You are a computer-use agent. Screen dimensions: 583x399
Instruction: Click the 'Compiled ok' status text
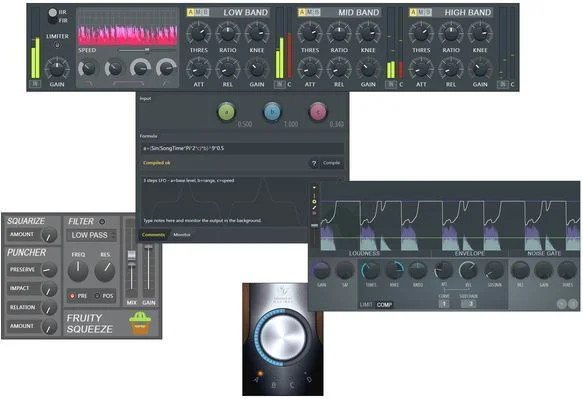coord(157,163)
